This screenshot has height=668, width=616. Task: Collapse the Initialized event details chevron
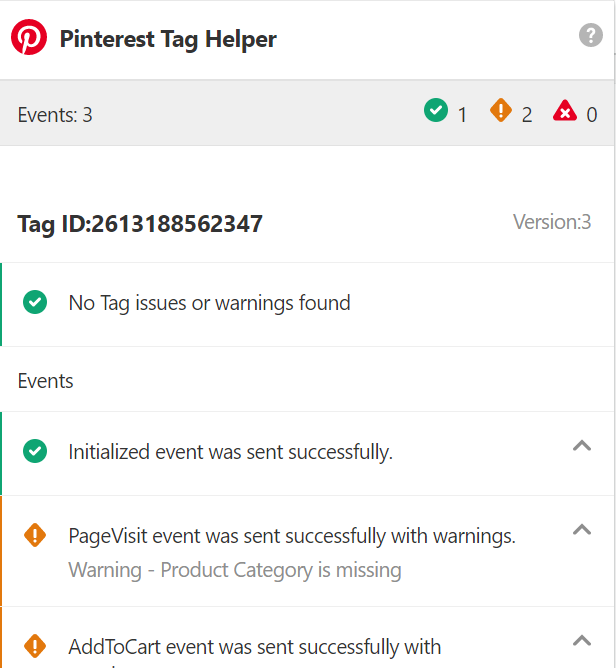[x=582, y=446]
